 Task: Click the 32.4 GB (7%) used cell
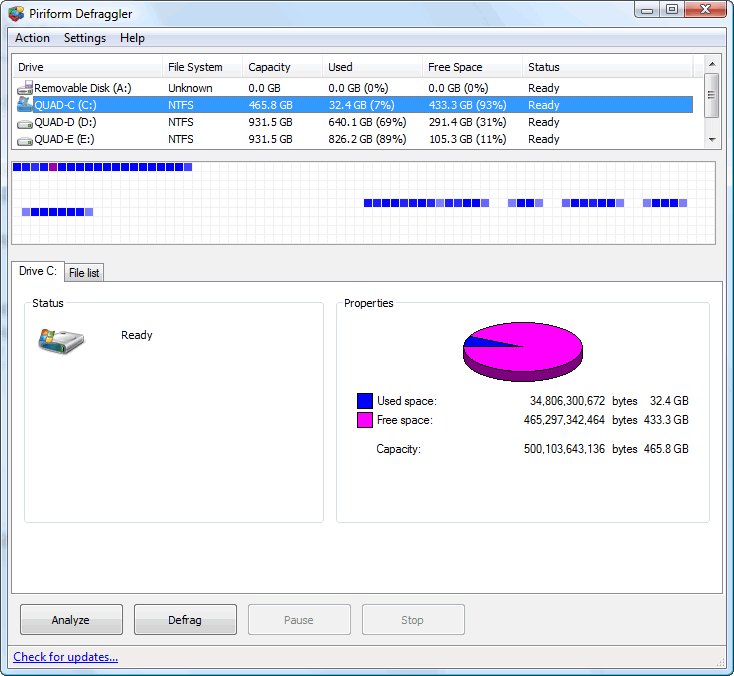click(361, 105)
